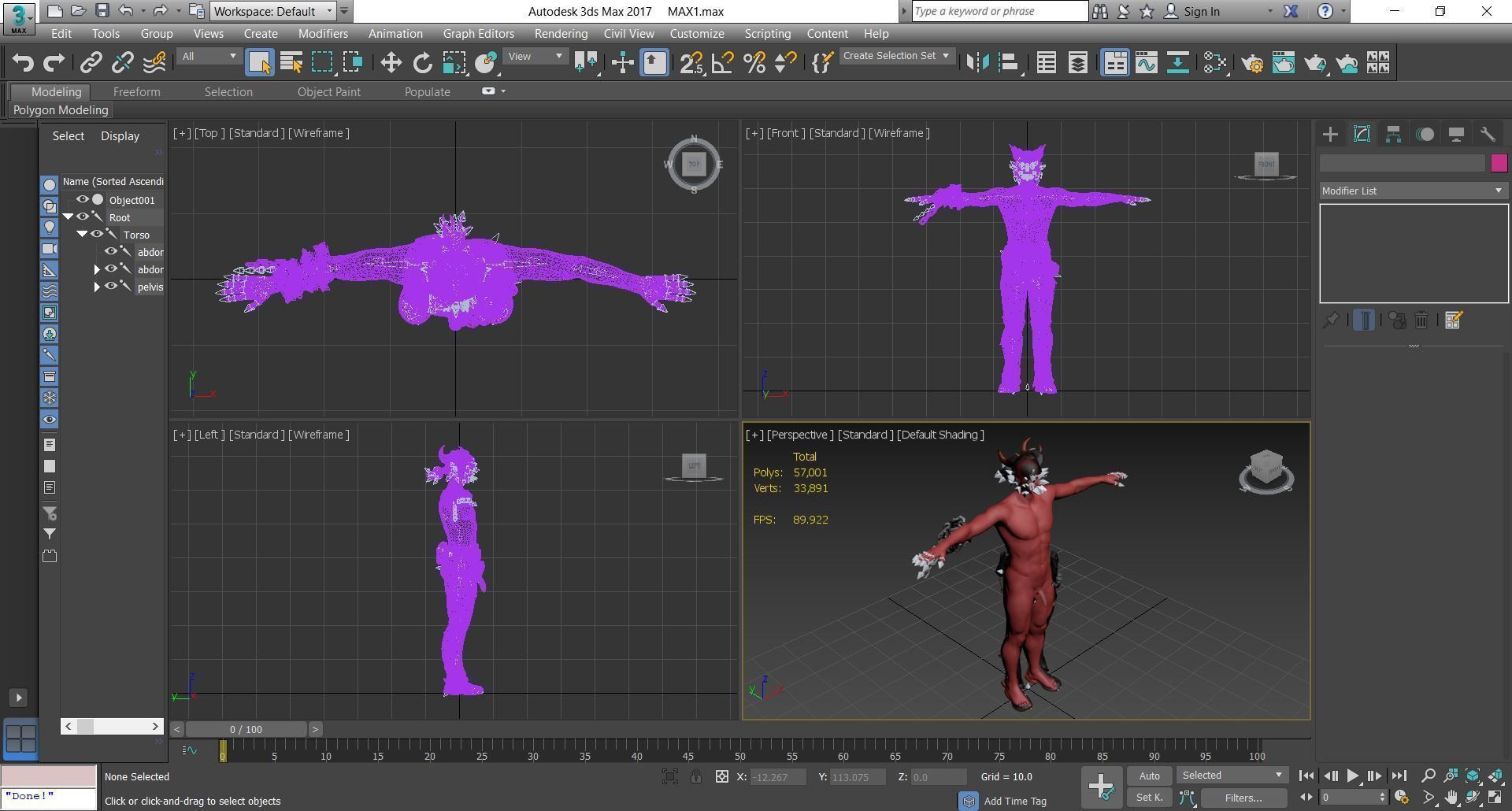This screenshot has width=1512, height=811.
Task: Open Select by Name dialog
Action: click(x=291, y=63)
